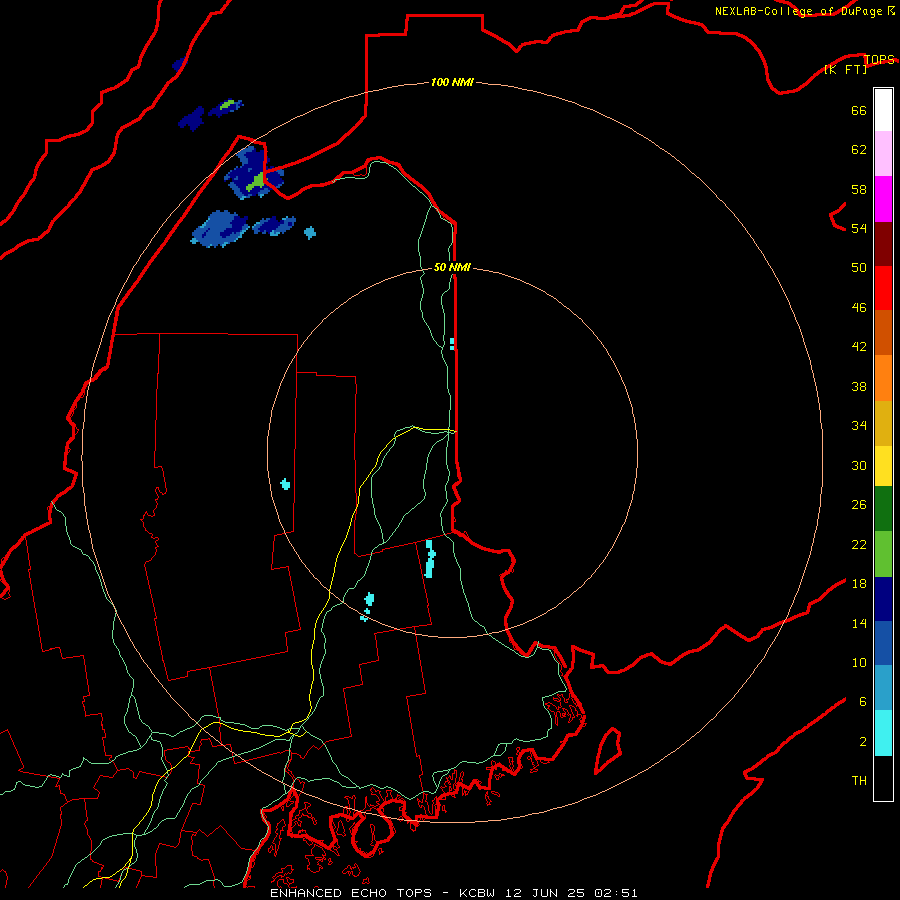Select the bright red legend color band
The height and width of the screenshot is (900, 900).
coord(883,288)
